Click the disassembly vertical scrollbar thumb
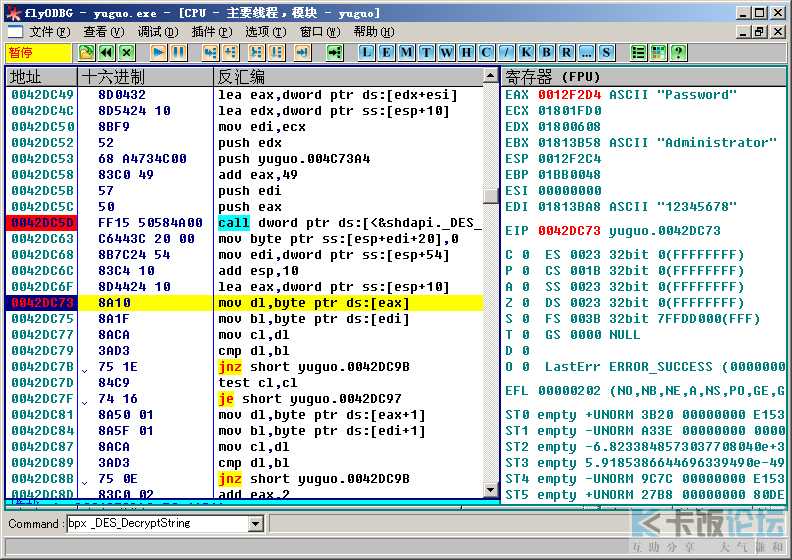 coord(490,196)
